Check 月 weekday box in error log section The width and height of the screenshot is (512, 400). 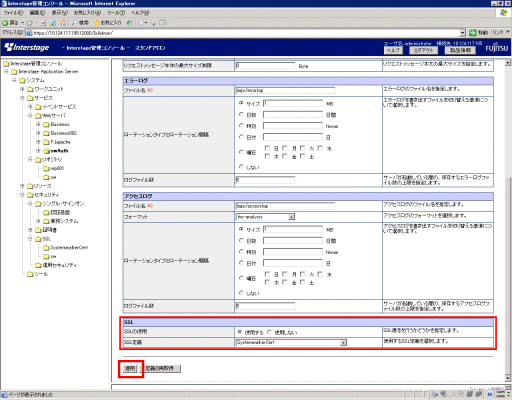coord(285,148)
